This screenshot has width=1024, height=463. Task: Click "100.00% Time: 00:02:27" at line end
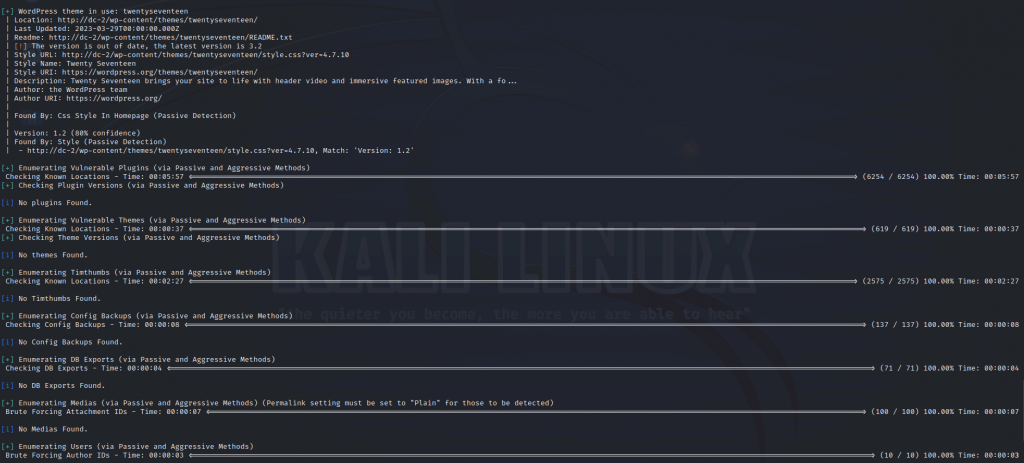(971, 281)
